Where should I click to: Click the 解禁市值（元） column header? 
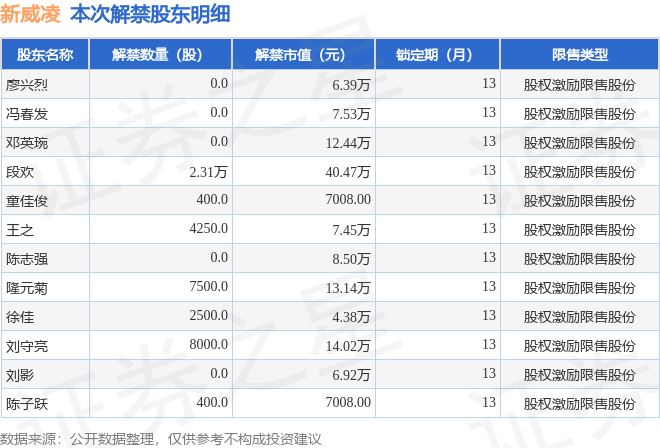pos(303,54)
